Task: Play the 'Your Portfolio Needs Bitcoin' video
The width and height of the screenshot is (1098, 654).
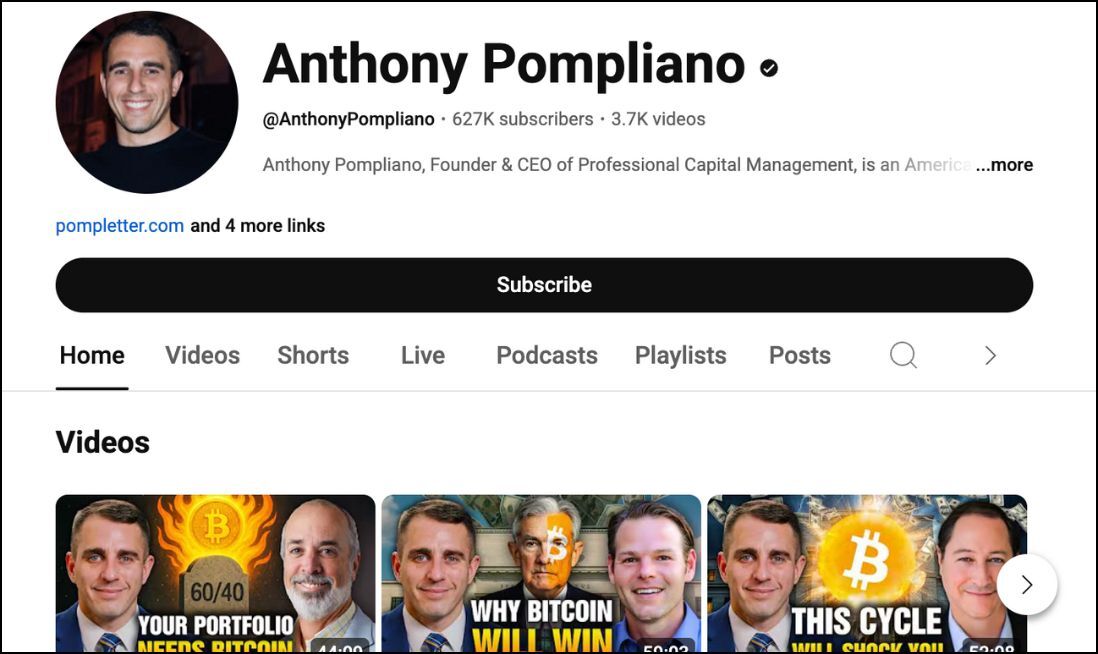Action: (x=215, y=573)
